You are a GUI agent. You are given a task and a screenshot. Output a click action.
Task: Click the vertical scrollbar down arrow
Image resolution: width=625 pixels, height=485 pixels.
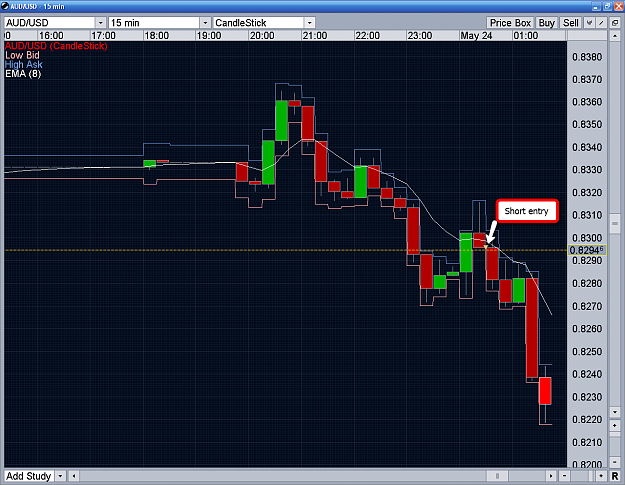point(615,412)
